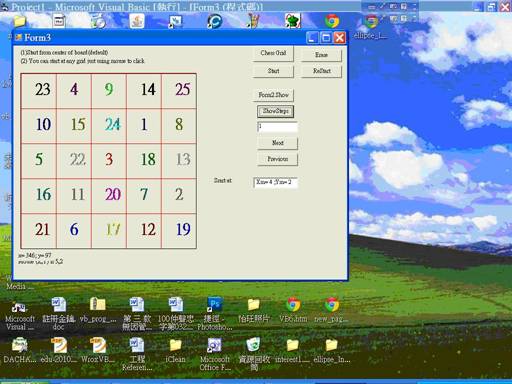Click the ShowSteps button
The image size is (512, 384).
point(275,111)
